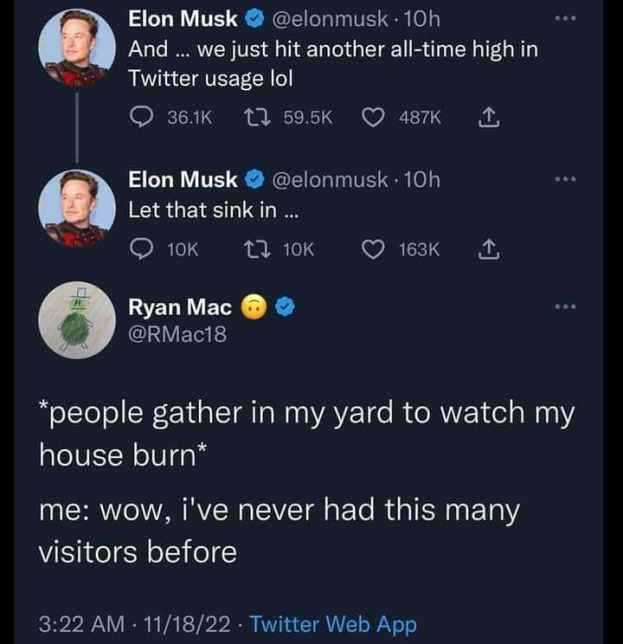Like the all-time high Twitter usage tweet
623x644 pixels.
tap(374, 117)
